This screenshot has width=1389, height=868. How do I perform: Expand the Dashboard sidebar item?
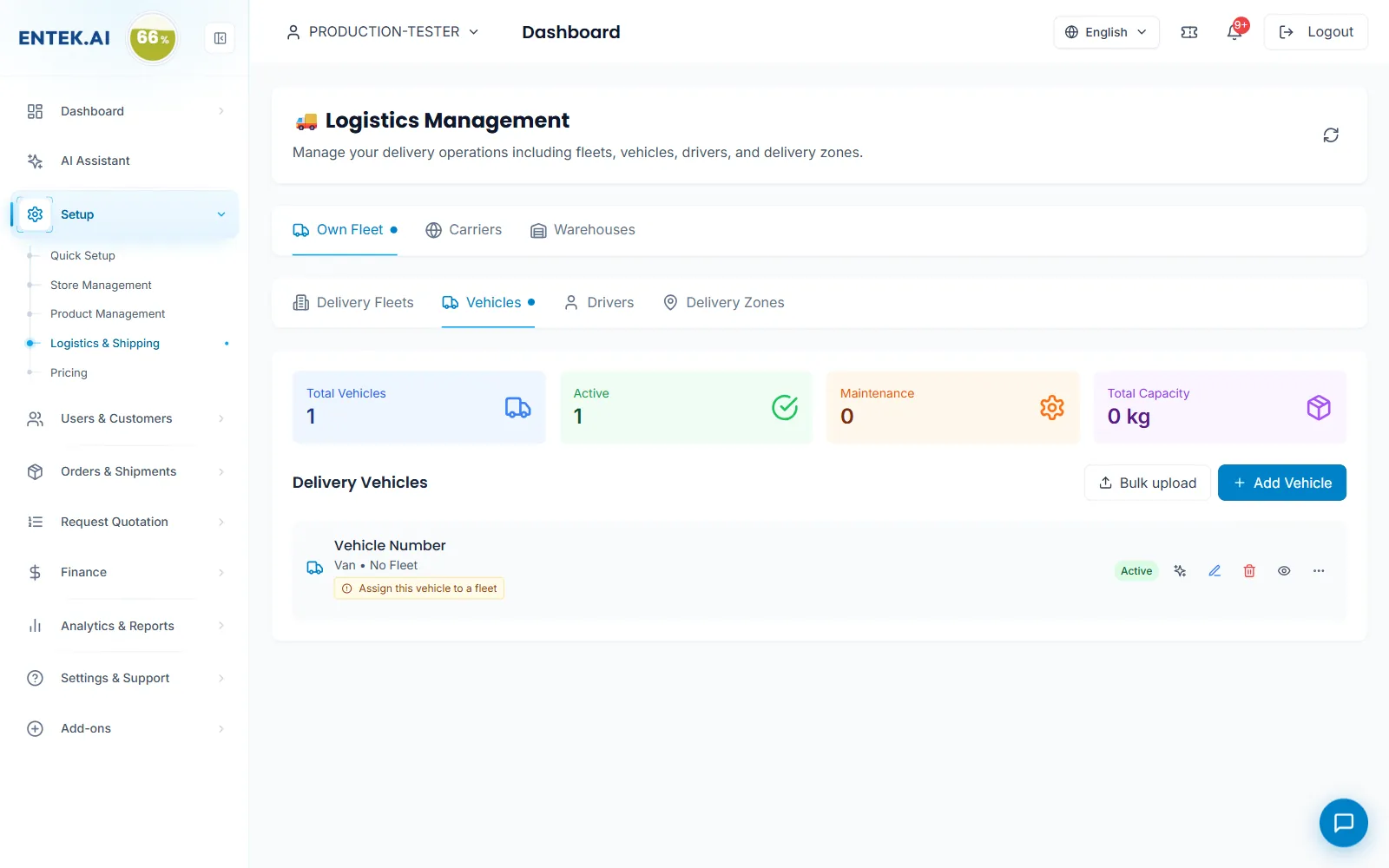125,111
